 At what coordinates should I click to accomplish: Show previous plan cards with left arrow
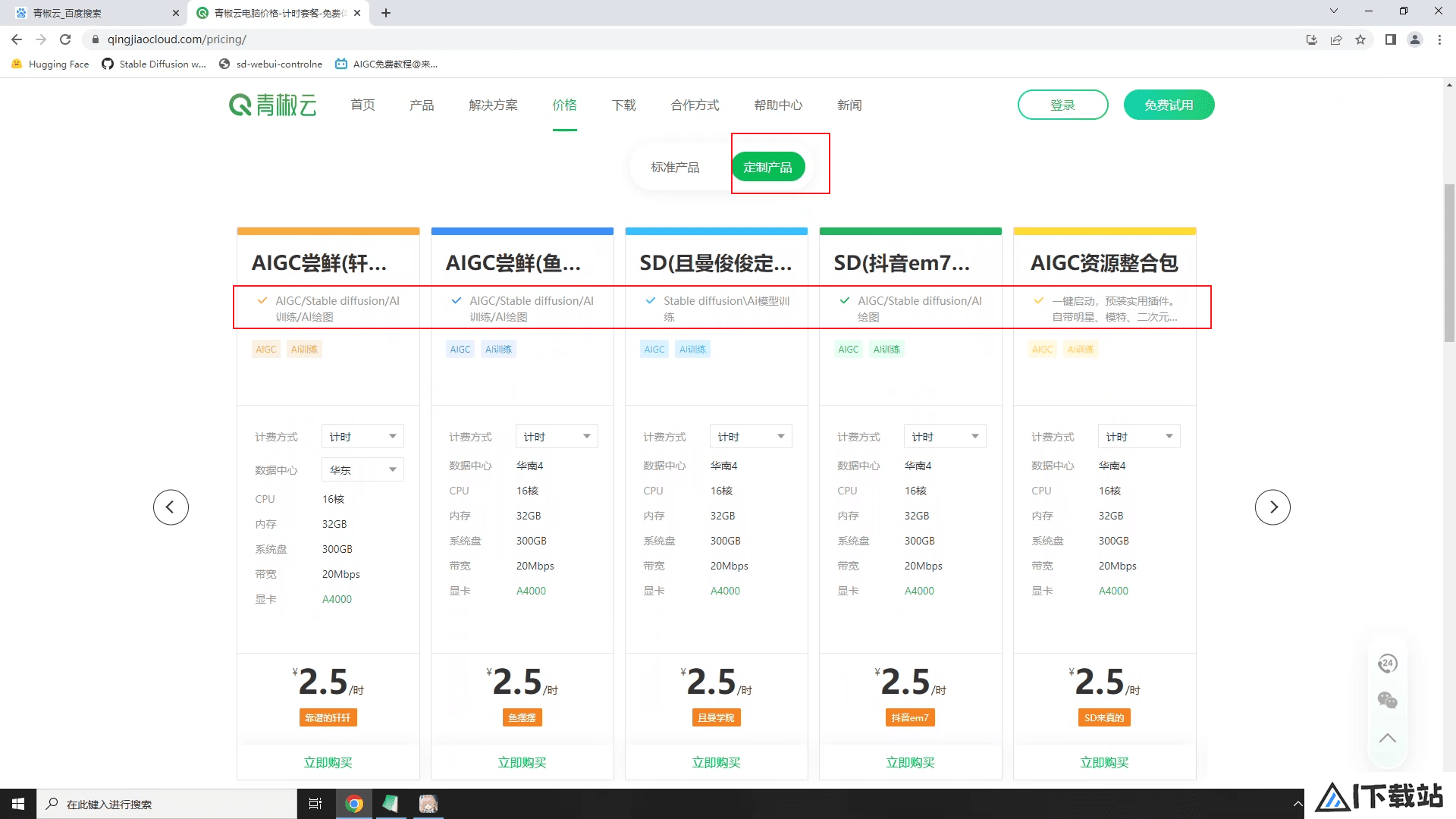click(x=171, y=507)
